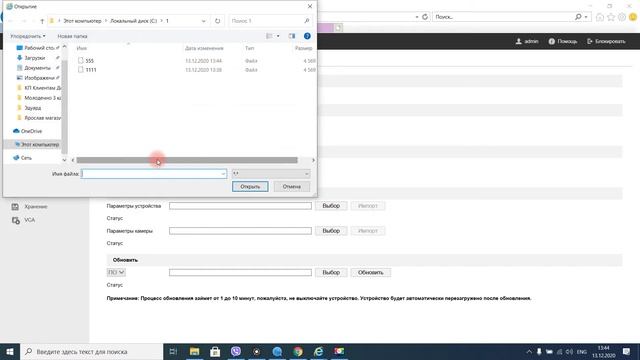Select file 1111 in the file list
The width and height of the screenshot is (640, 360).
tap(91, 70)
